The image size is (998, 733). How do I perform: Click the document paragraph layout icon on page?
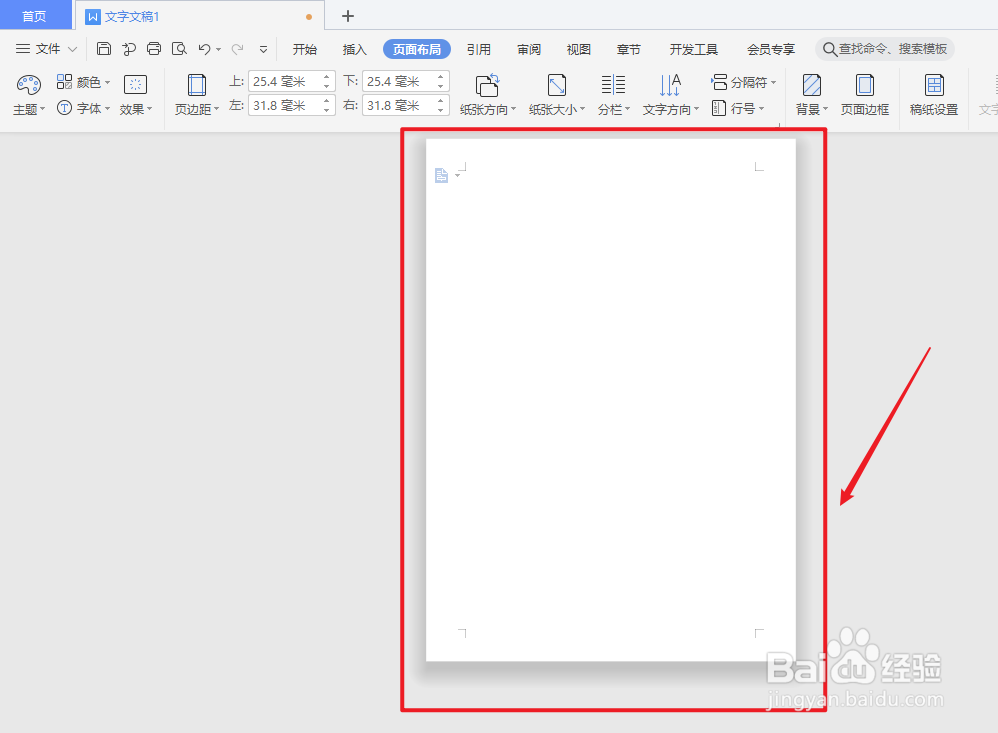pos(441,175)
